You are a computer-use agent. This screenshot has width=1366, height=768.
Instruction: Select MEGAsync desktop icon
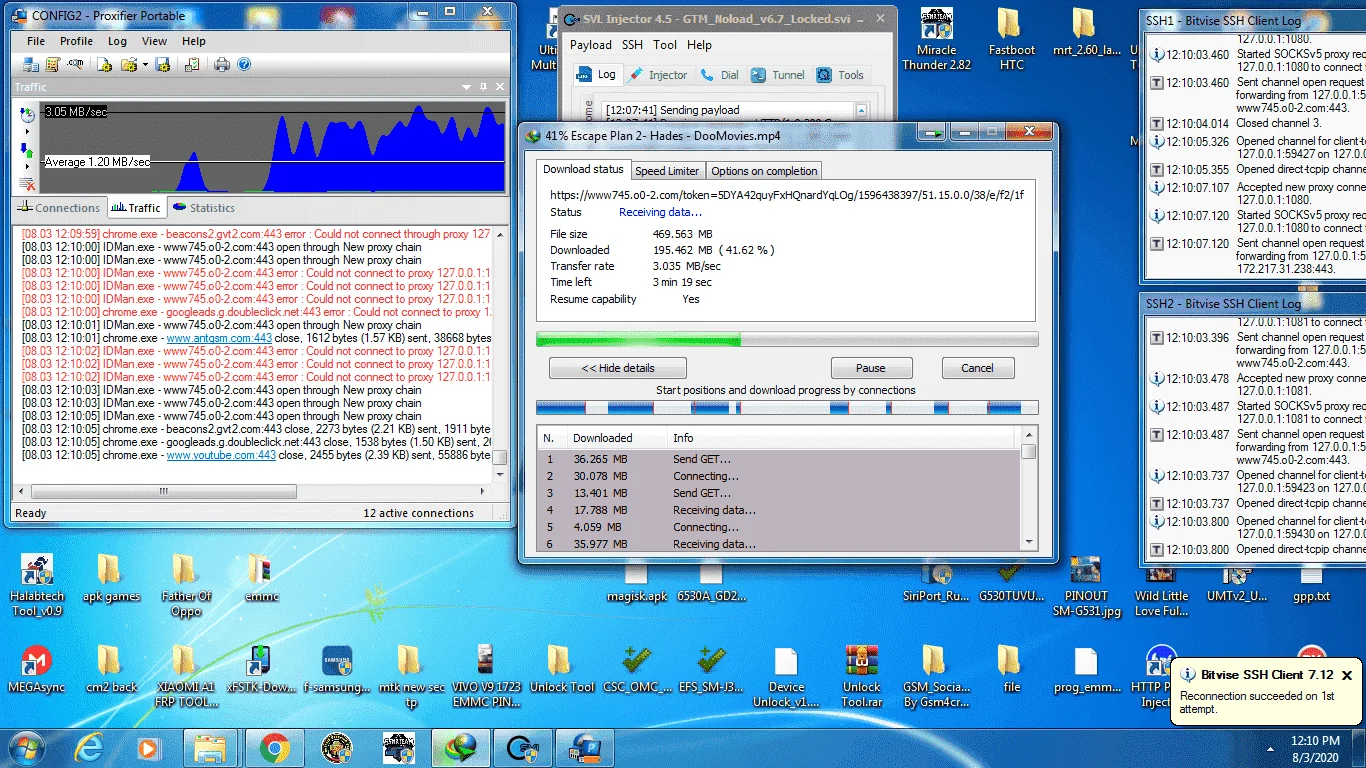coord(37,670)
